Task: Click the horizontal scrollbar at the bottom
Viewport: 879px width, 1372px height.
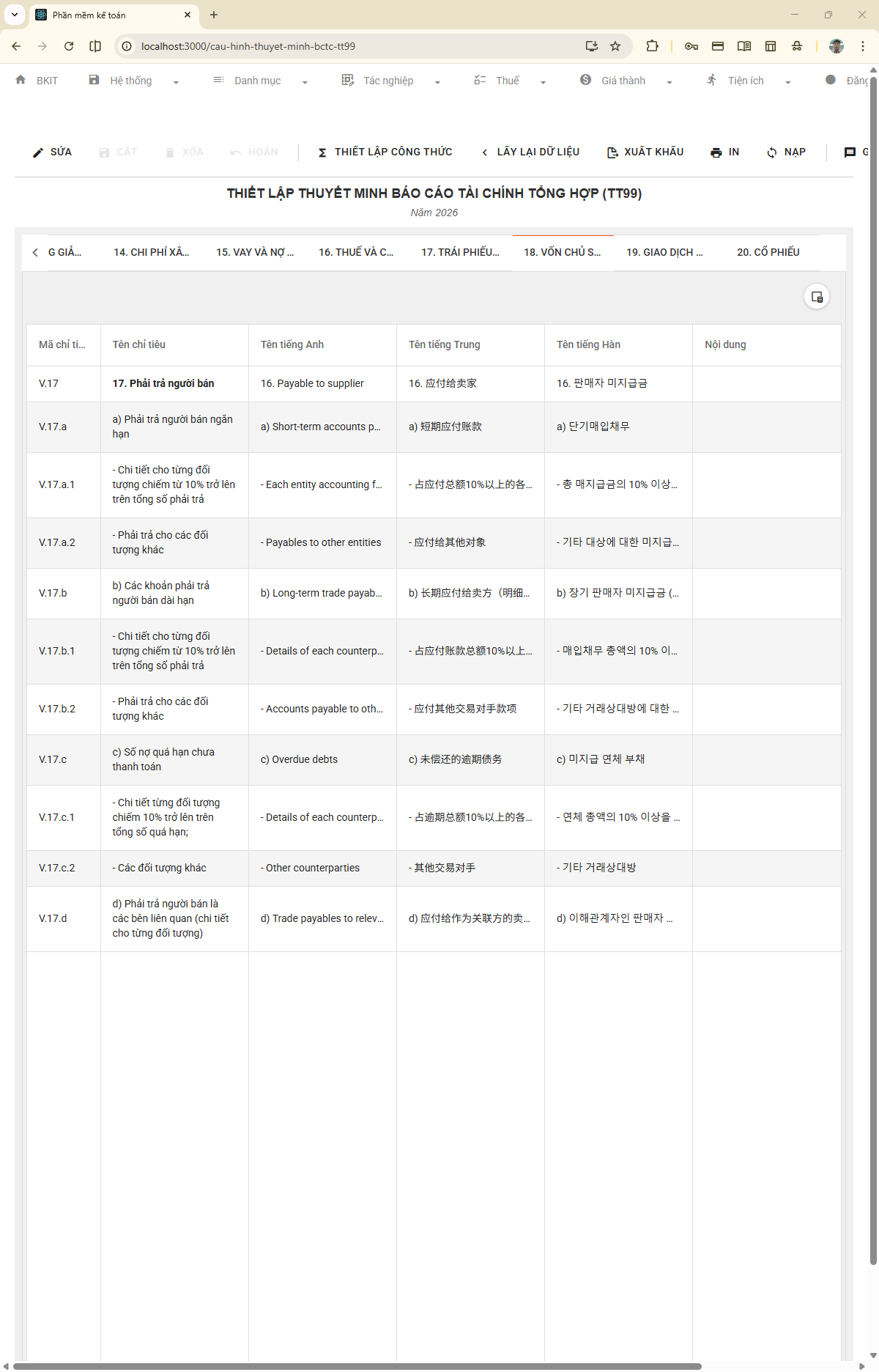Action: pyautogui.click(x=357, y=1366)
